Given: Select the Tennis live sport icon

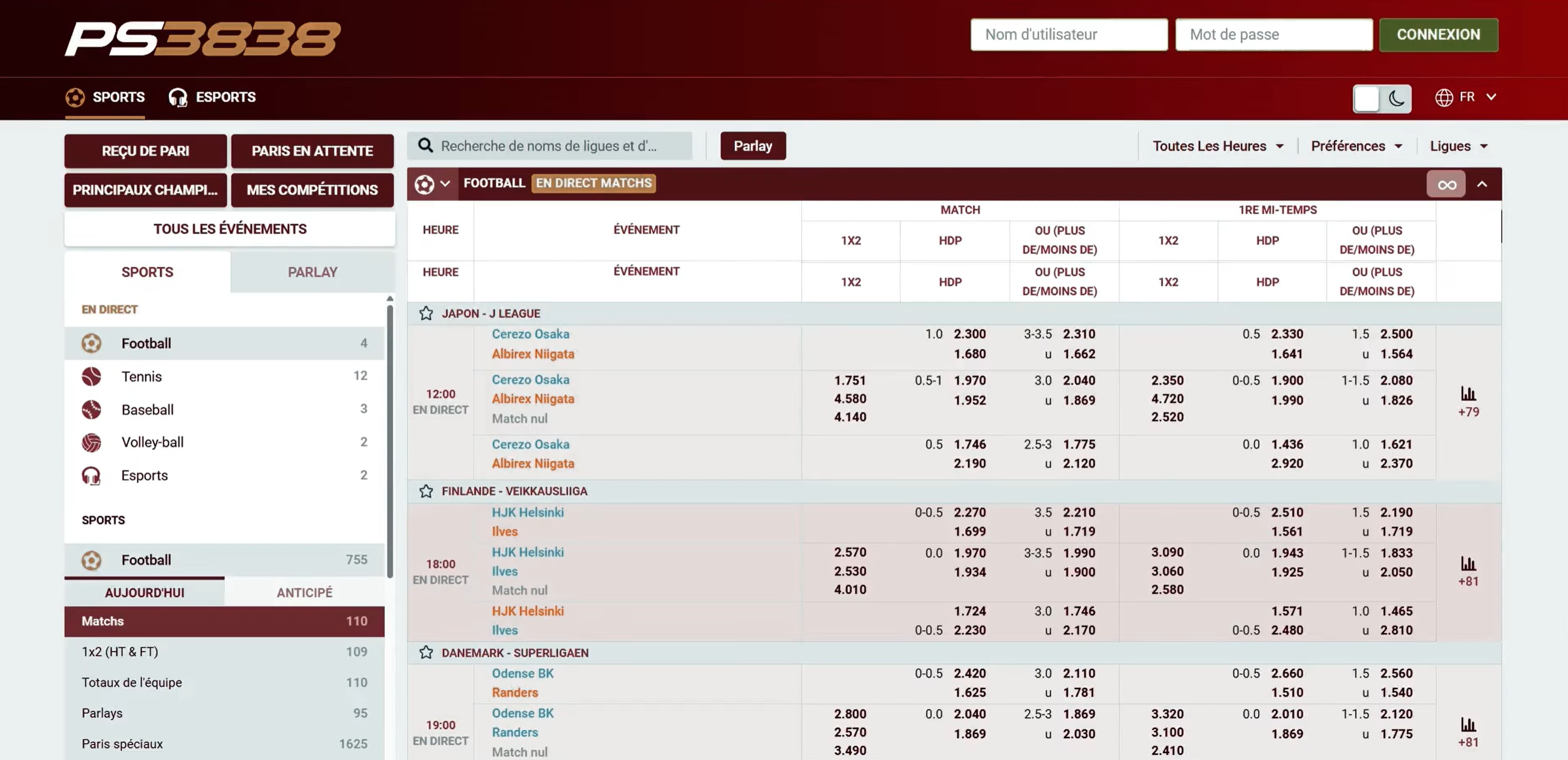Looking at the screenshot, I should [x=91, y=376].
